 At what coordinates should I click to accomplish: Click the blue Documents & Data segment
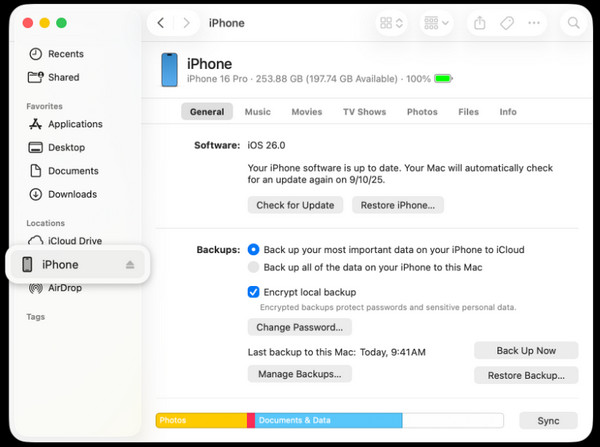pos(329,420)
